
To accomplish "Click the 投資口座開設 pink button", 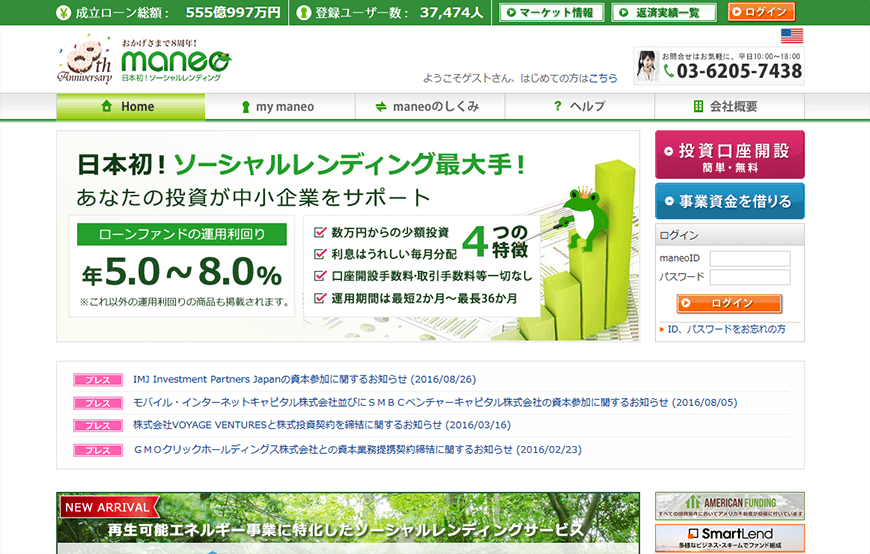I will tap(730, 155).
